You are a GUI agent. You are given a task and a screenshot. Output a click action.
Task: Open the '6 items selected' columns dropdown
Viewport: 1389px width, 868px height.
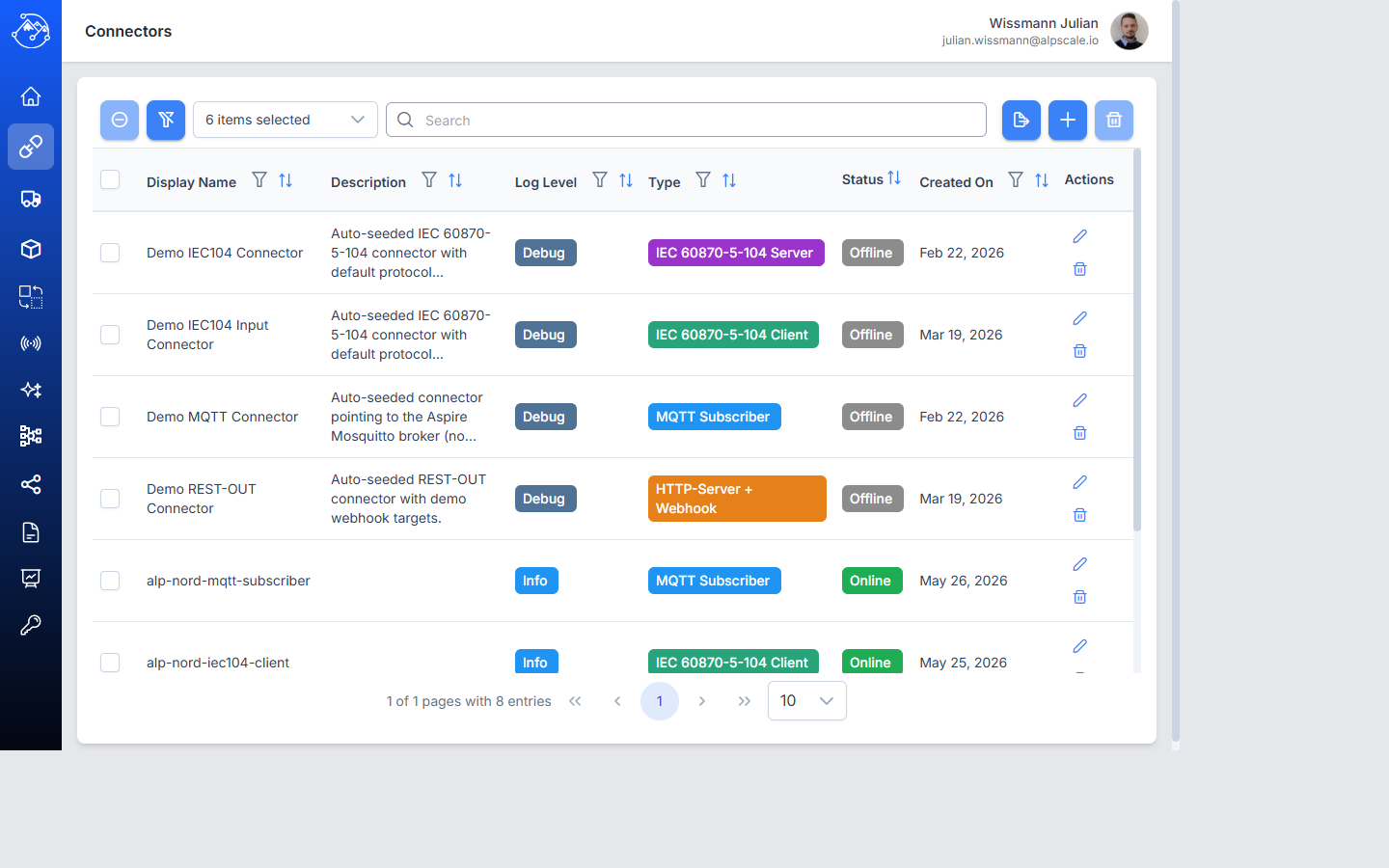point(286,120)
